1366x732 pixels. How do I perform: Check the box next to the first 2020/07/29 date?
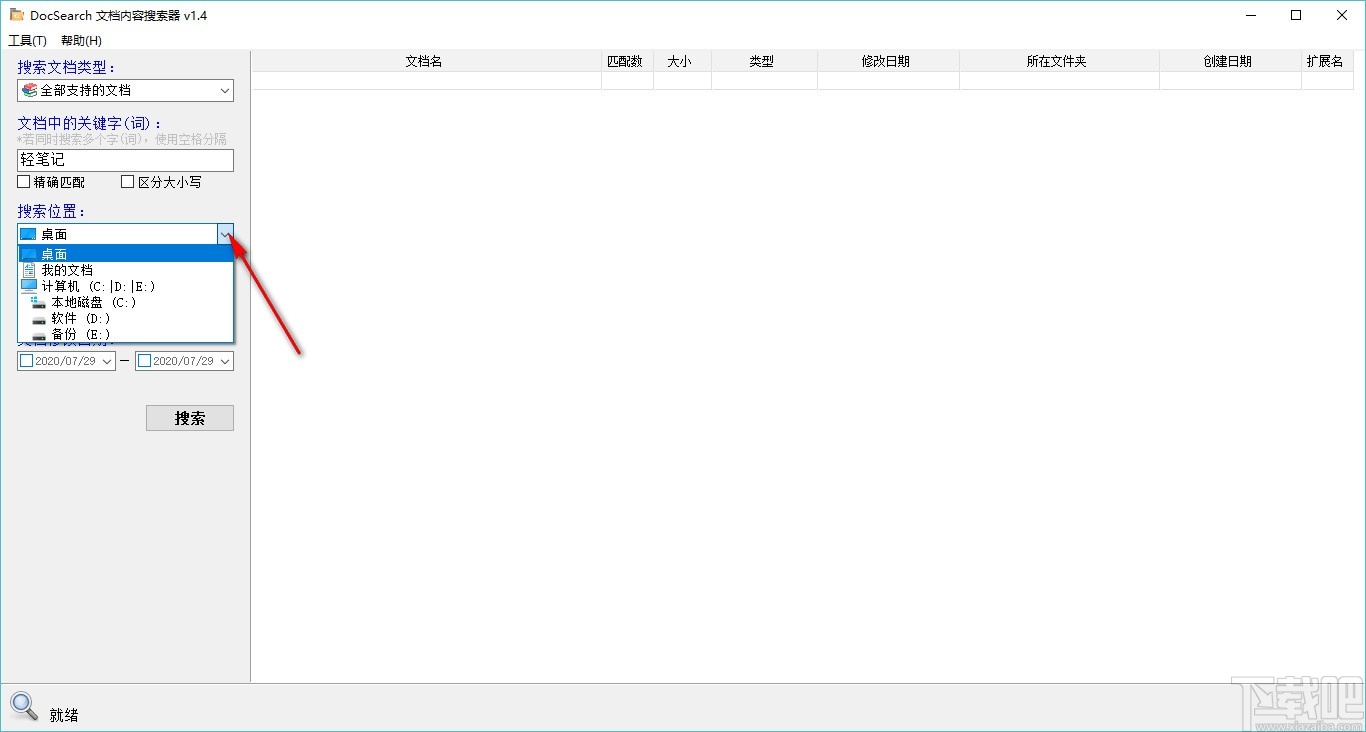pyautogui.click(x=24, y=360)
